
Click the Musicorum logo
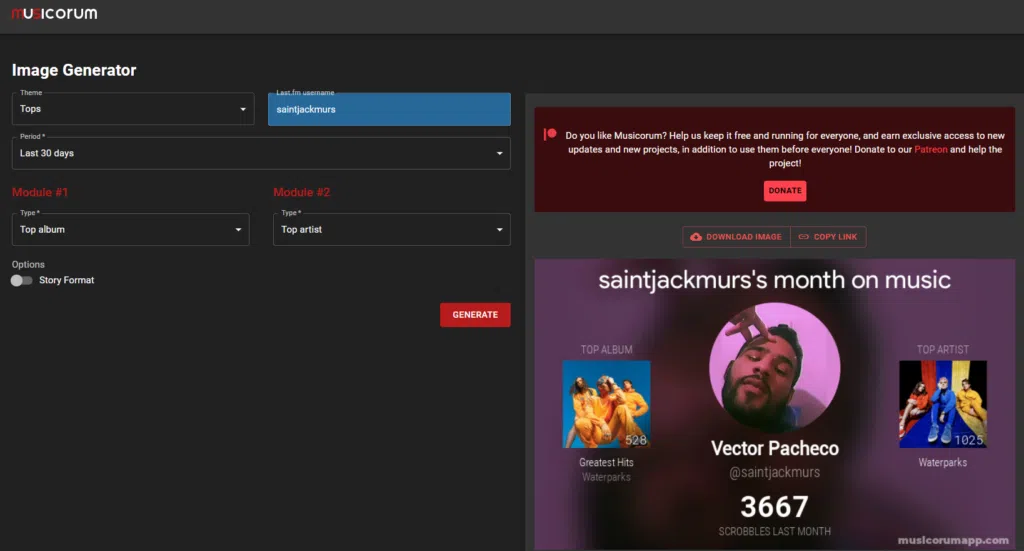(x=55, y=13)
